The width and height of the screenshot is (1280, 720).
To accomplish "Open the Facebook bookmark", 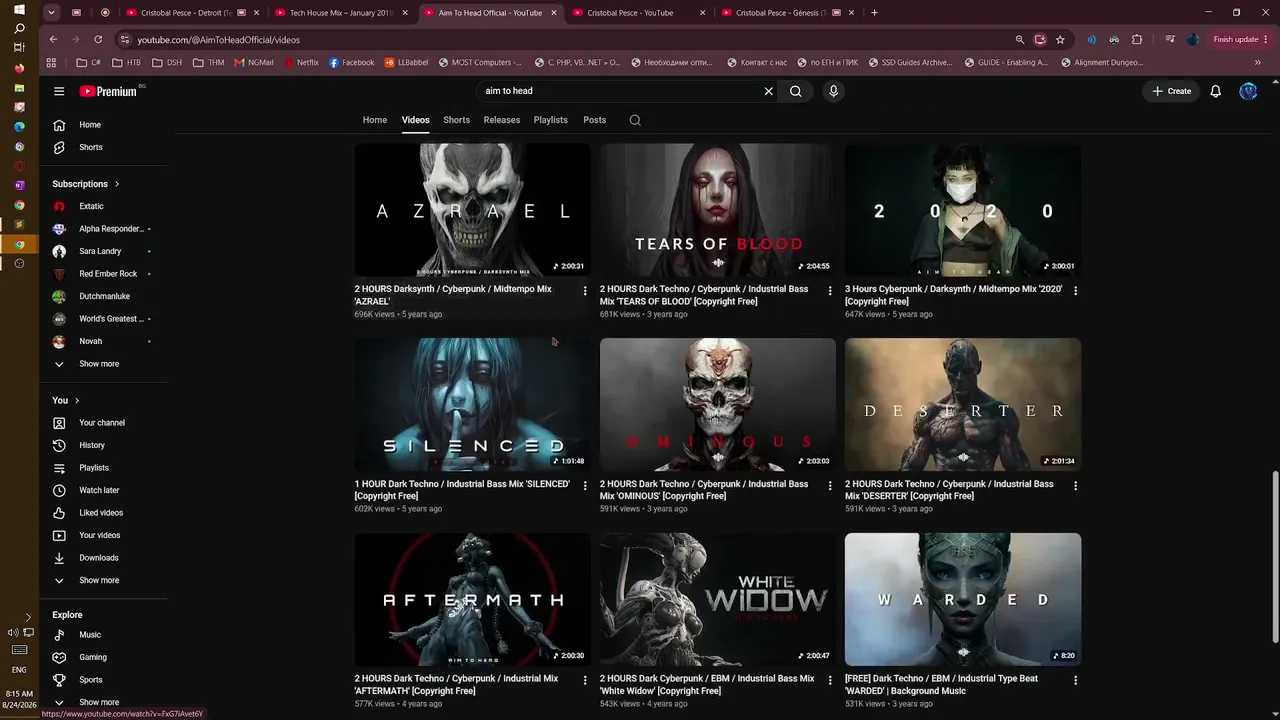I will [351, 62].
